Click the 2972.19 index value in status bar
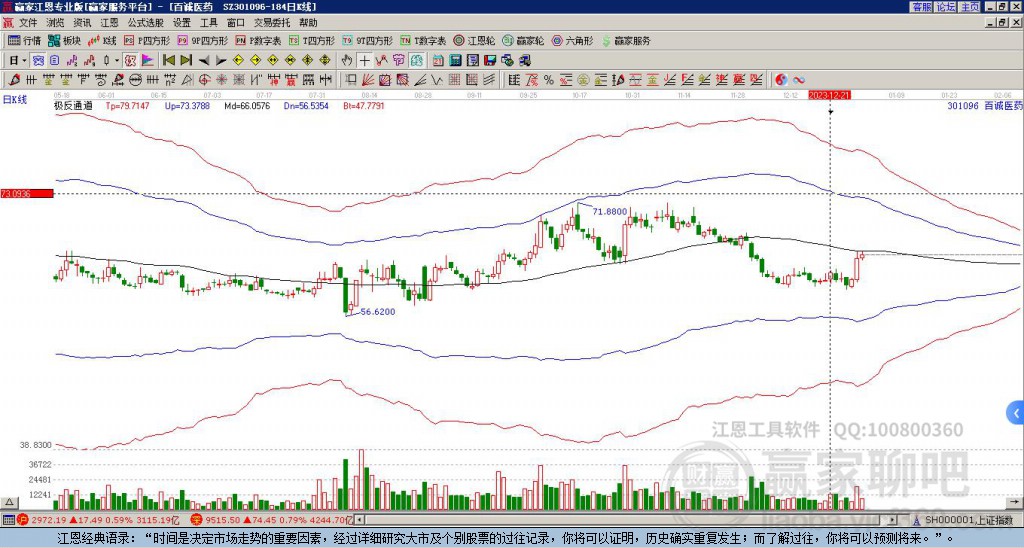1024x548 pixels. pyautogui.click(x=49, y=520)
